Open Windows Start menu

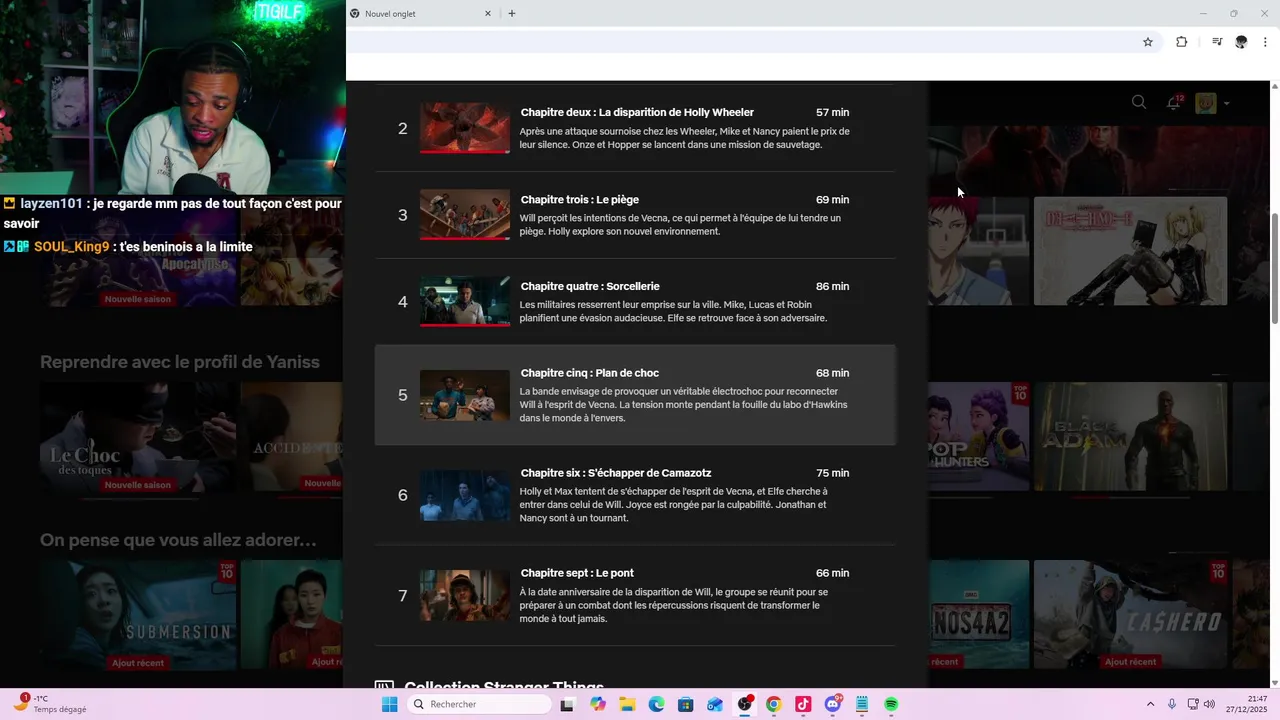tap(389, 704)
